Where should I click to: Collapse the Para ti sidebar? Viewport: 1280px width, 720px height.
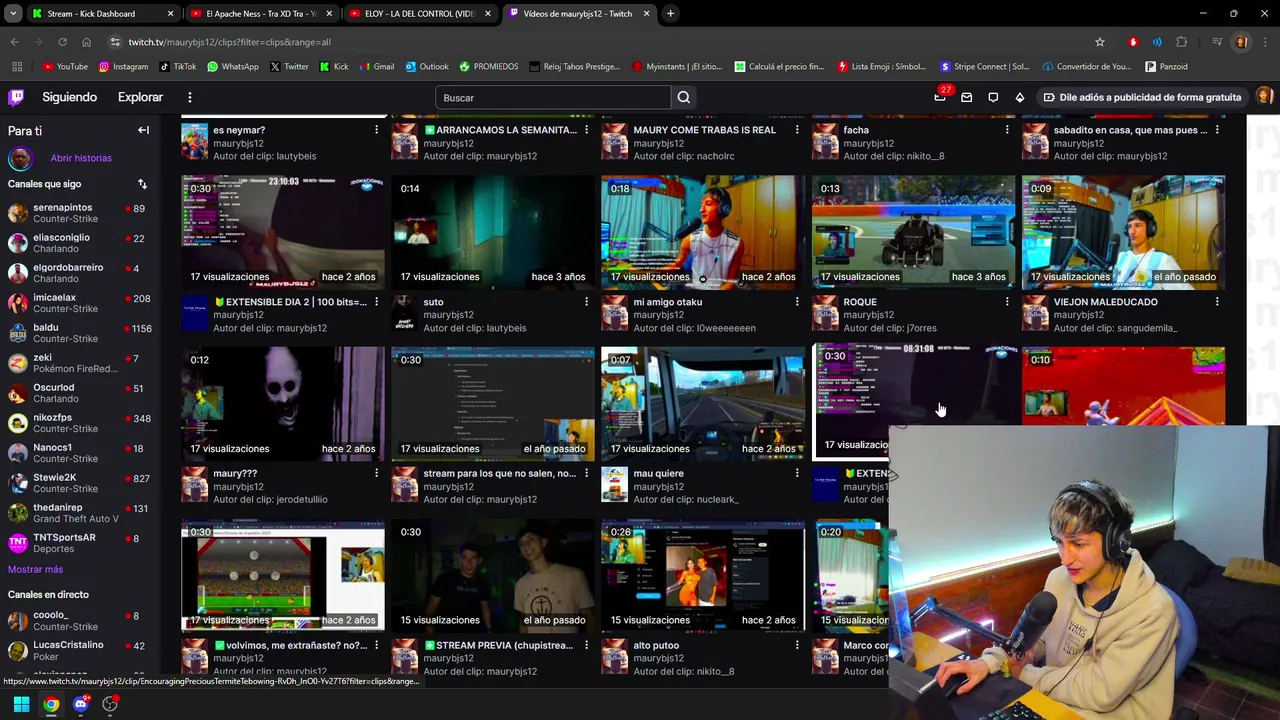coord(143,130)
